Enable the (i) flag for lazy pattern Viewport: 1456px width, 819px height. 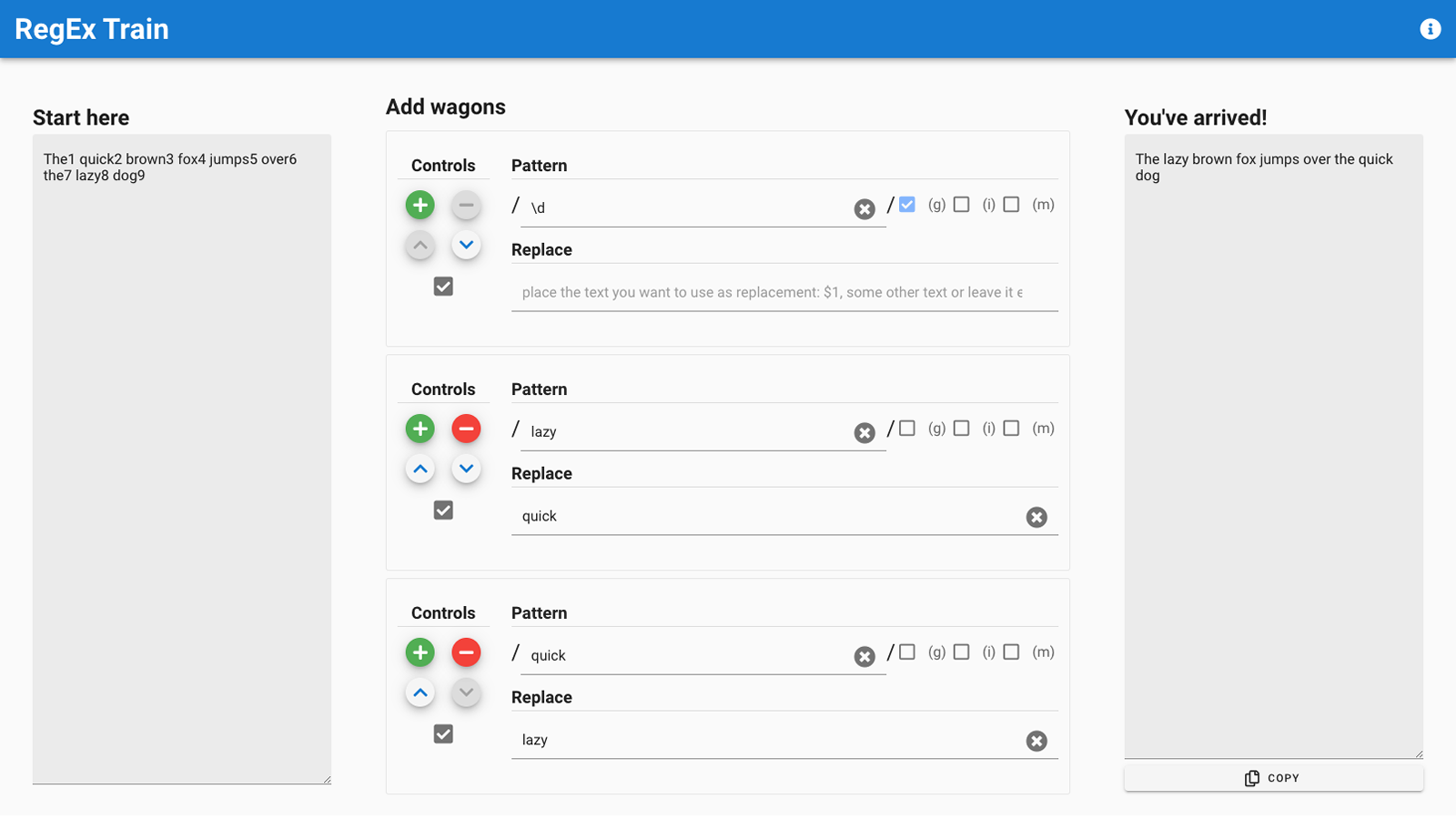961,429
